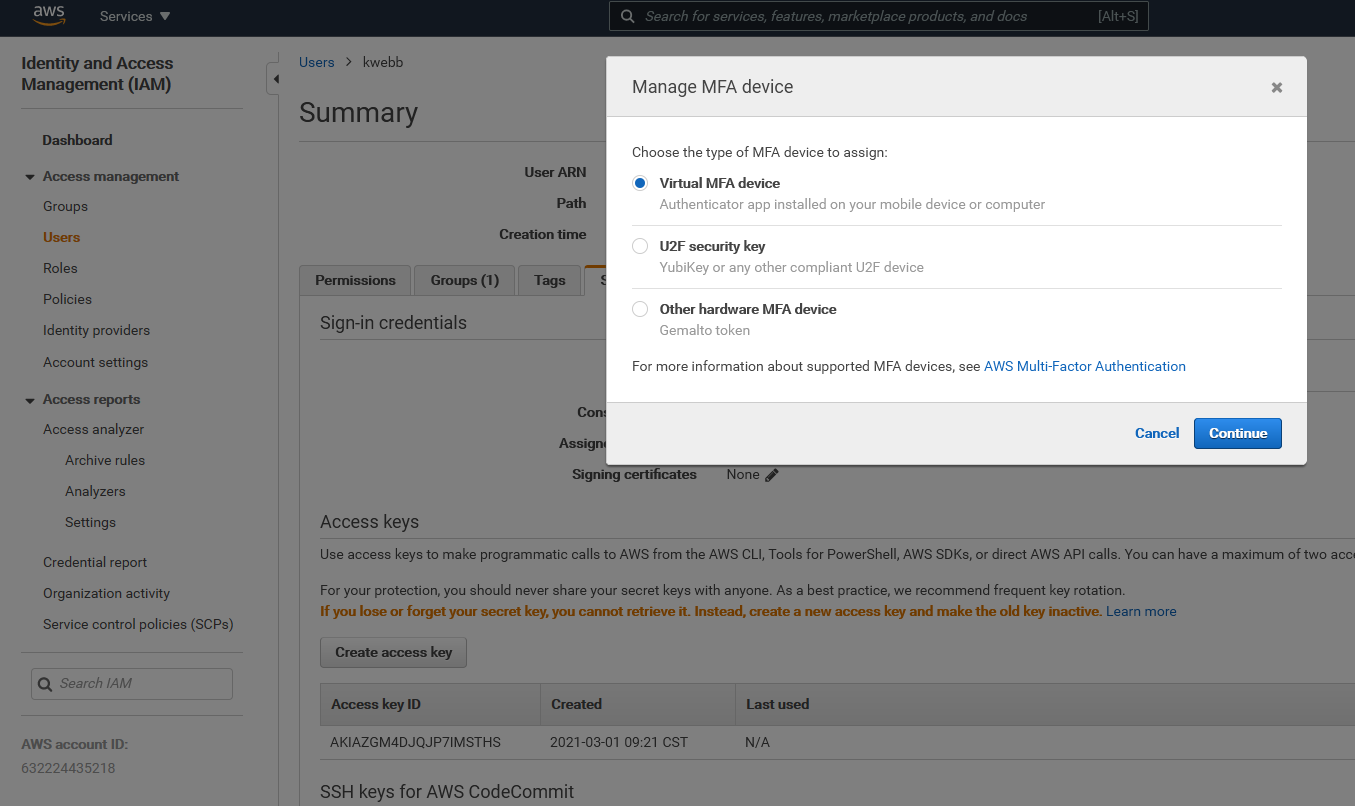Viewport: 1355px width, 806px height.
Task: Collapse the Access management section
Action: pos(29,177)
